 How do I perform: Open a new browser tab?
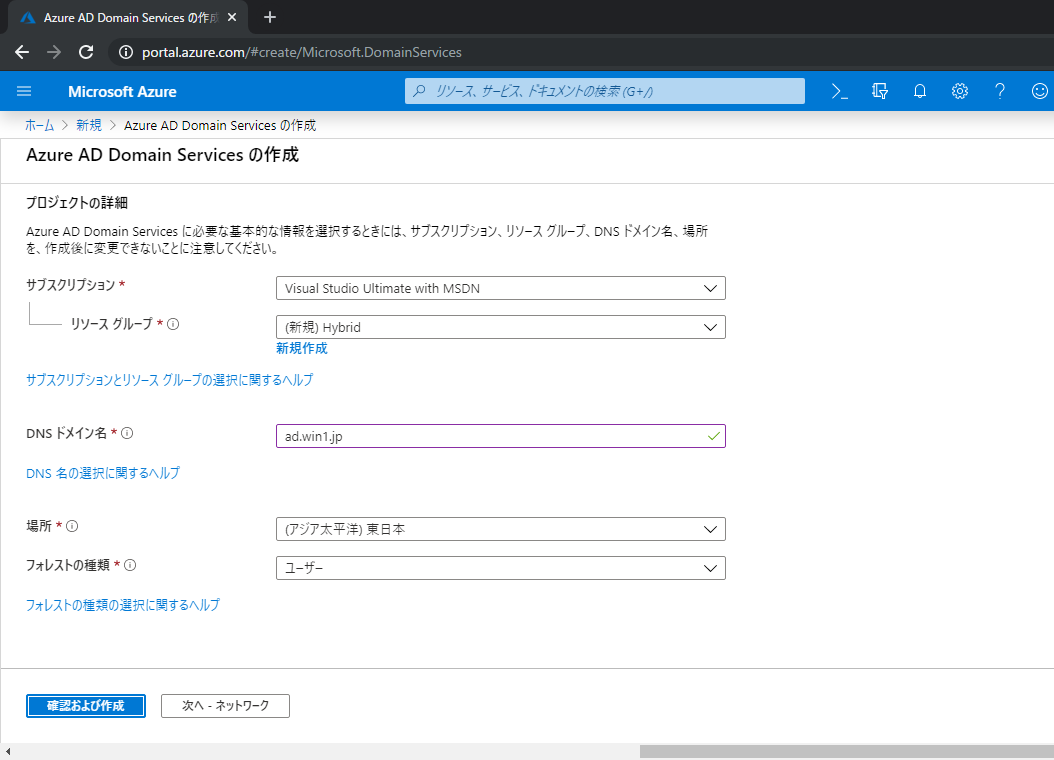[270, 17]
